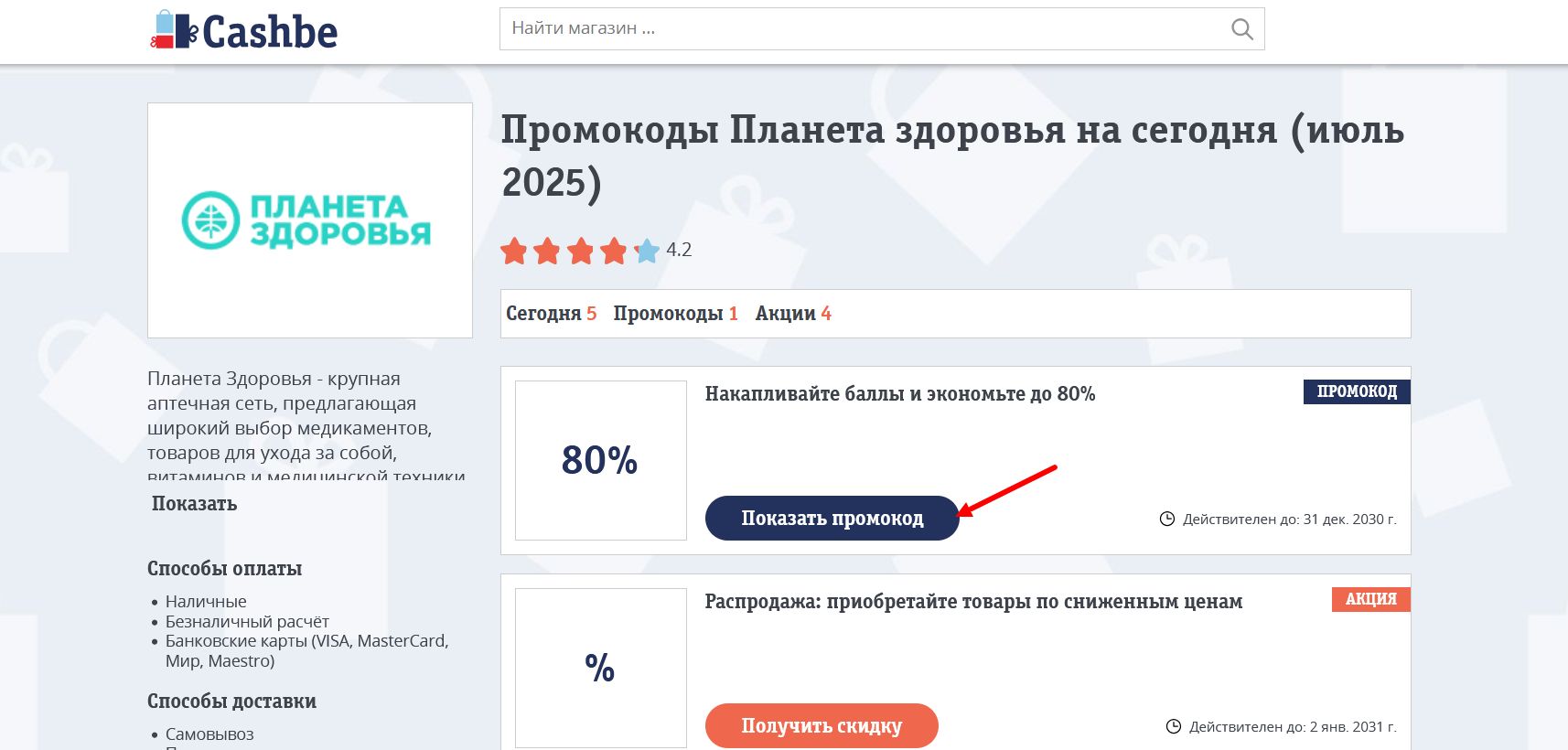Image resolution: width=1568 pixels, height=750 pixels.
Task: Click the 'АКЦИЯ' badge label
Action: (x=1370, y=599)
